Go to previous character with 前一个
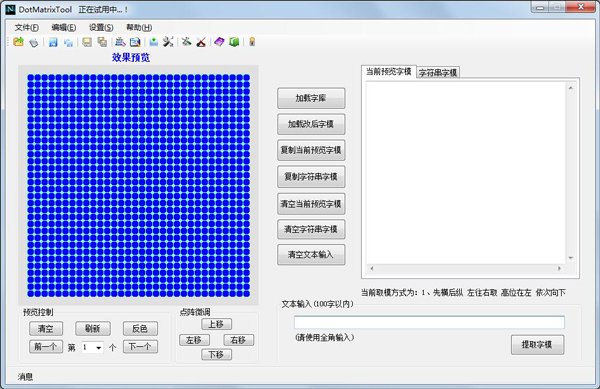 [46, 347]
